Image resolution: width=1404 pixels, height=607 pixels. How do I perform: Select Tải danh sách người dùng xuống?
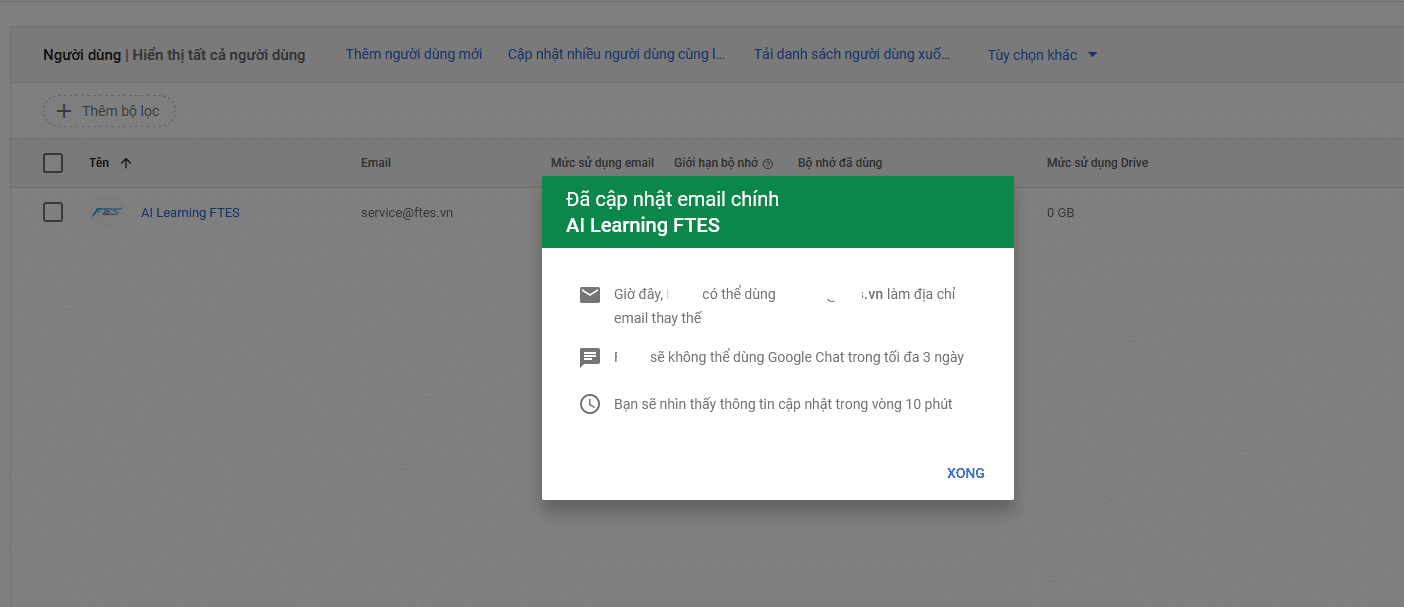click(852, 54)
